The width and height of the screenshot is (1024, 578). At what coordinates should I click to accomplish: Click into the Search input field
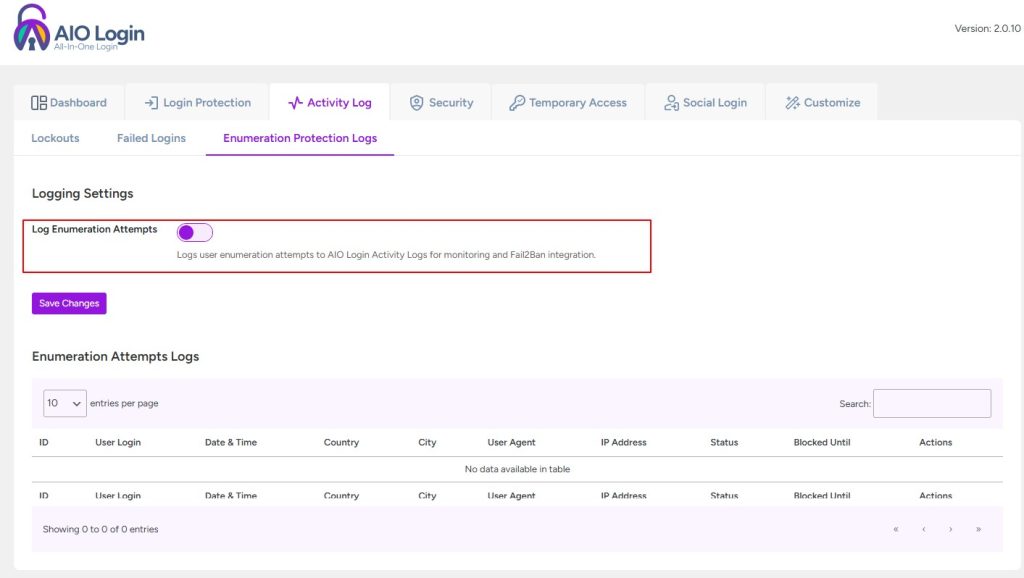[x=932, y=403]
